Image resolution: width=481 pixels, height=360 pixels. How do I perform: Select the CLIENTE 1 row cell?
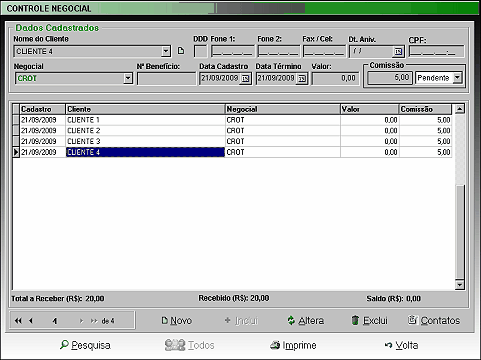(x=145, y=120)
